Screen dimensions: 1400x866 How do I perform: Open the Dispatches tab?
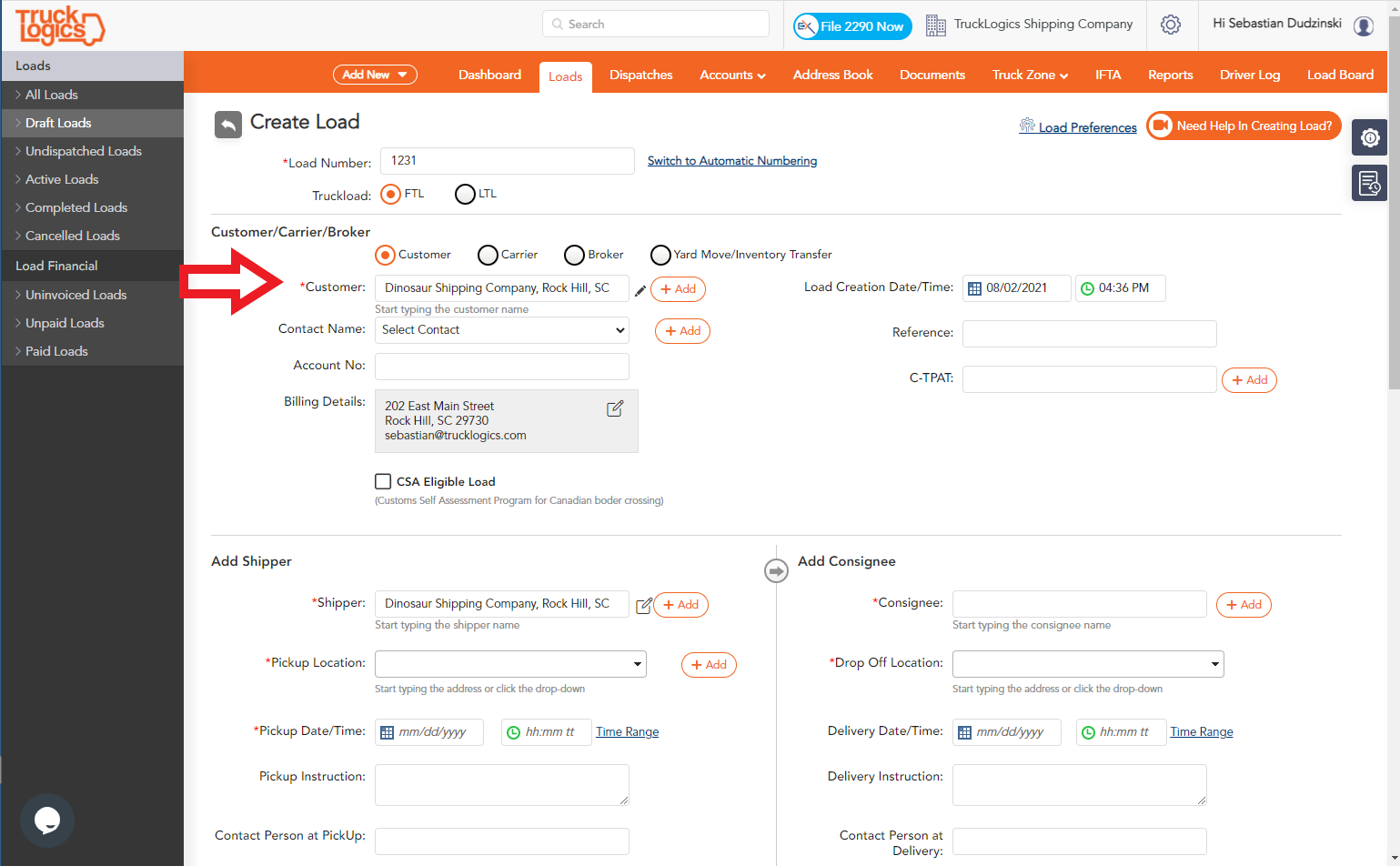pyautogui.click(x=641, y=75)
